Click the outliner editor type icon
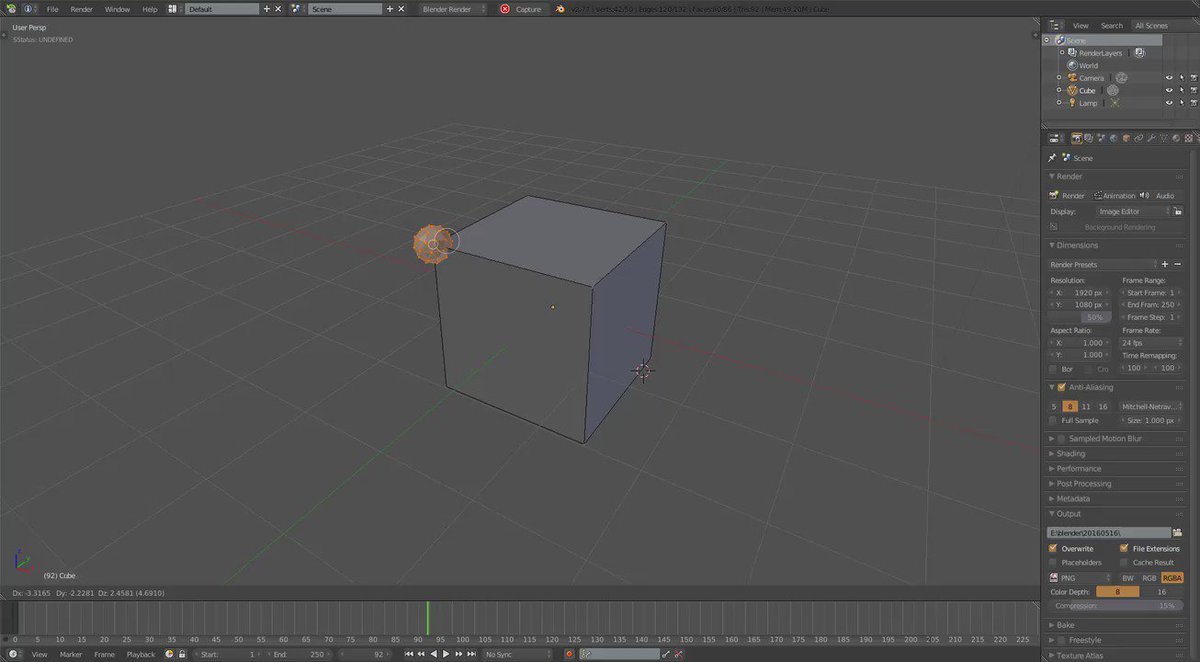 [x=1054, y=25]
